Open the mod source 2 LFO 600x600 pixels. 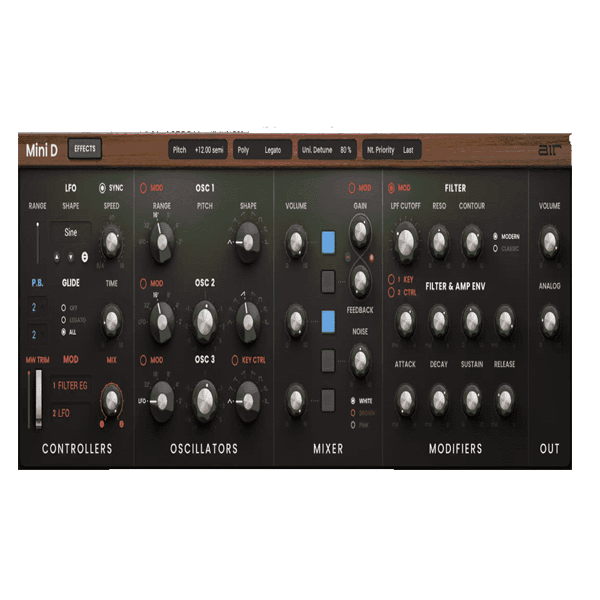click(x=70, y=413)
